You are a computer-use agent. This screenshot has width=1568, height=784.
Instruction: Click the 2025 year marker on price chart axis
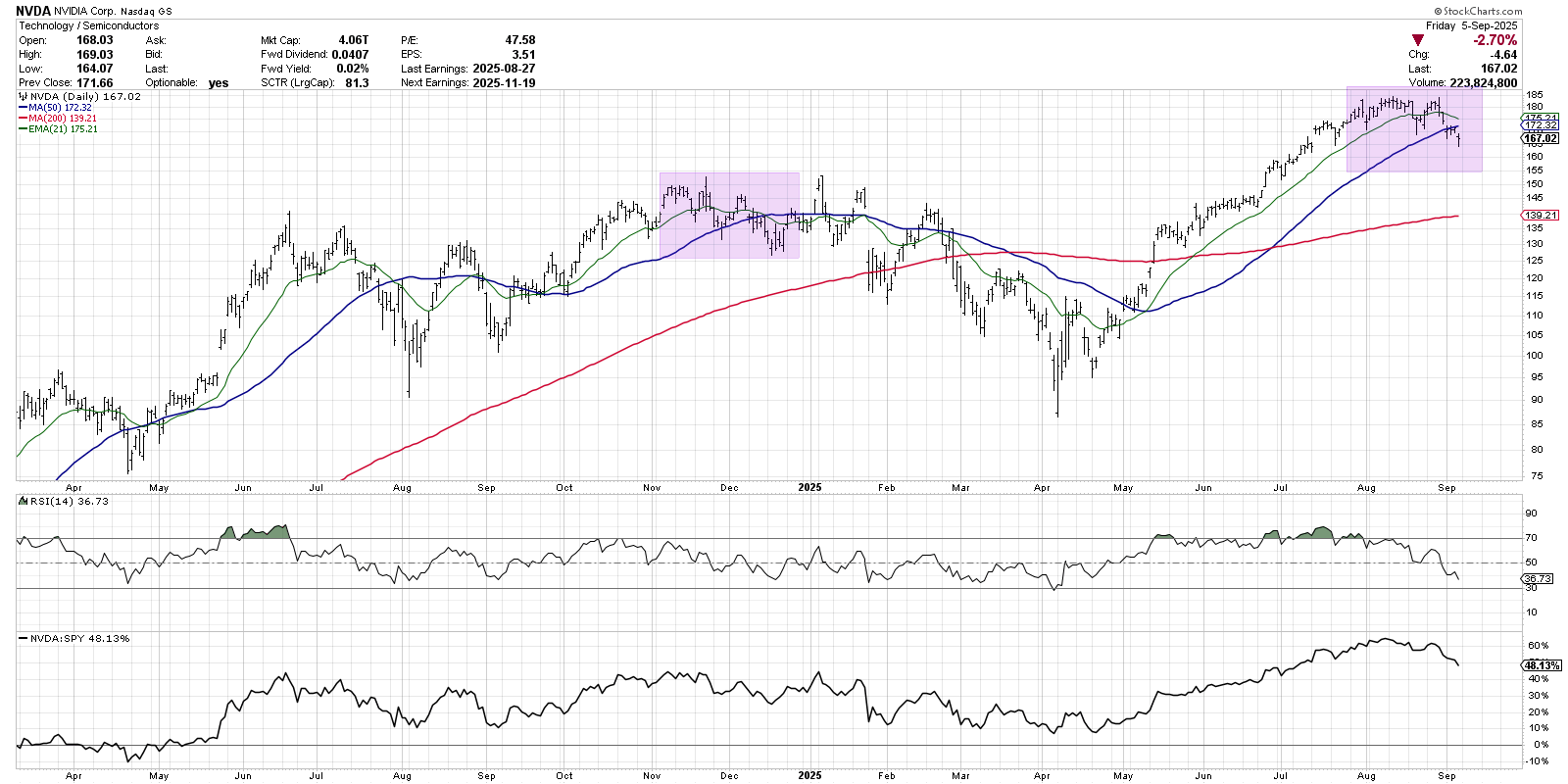809,487
